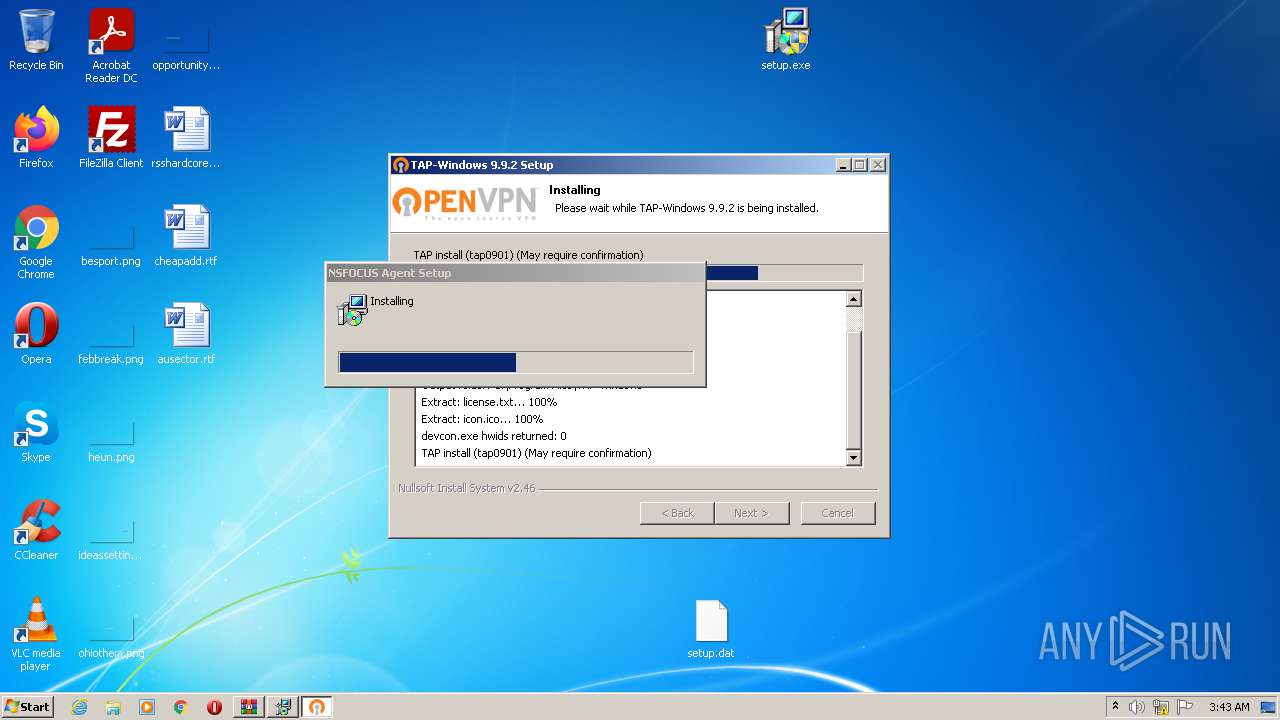Open the volume tray icon
This screenshot has height=720, width=1280.
pyautogui.click(x=1137, y=707)
